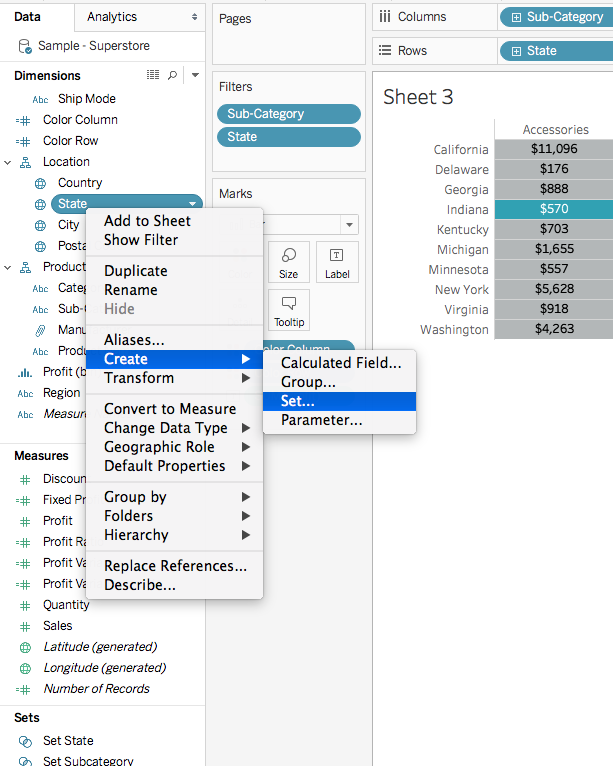Screen dimensions: 613x766
Task: Click the search magnifier icon in Dimensions
Action: (172, 75)
